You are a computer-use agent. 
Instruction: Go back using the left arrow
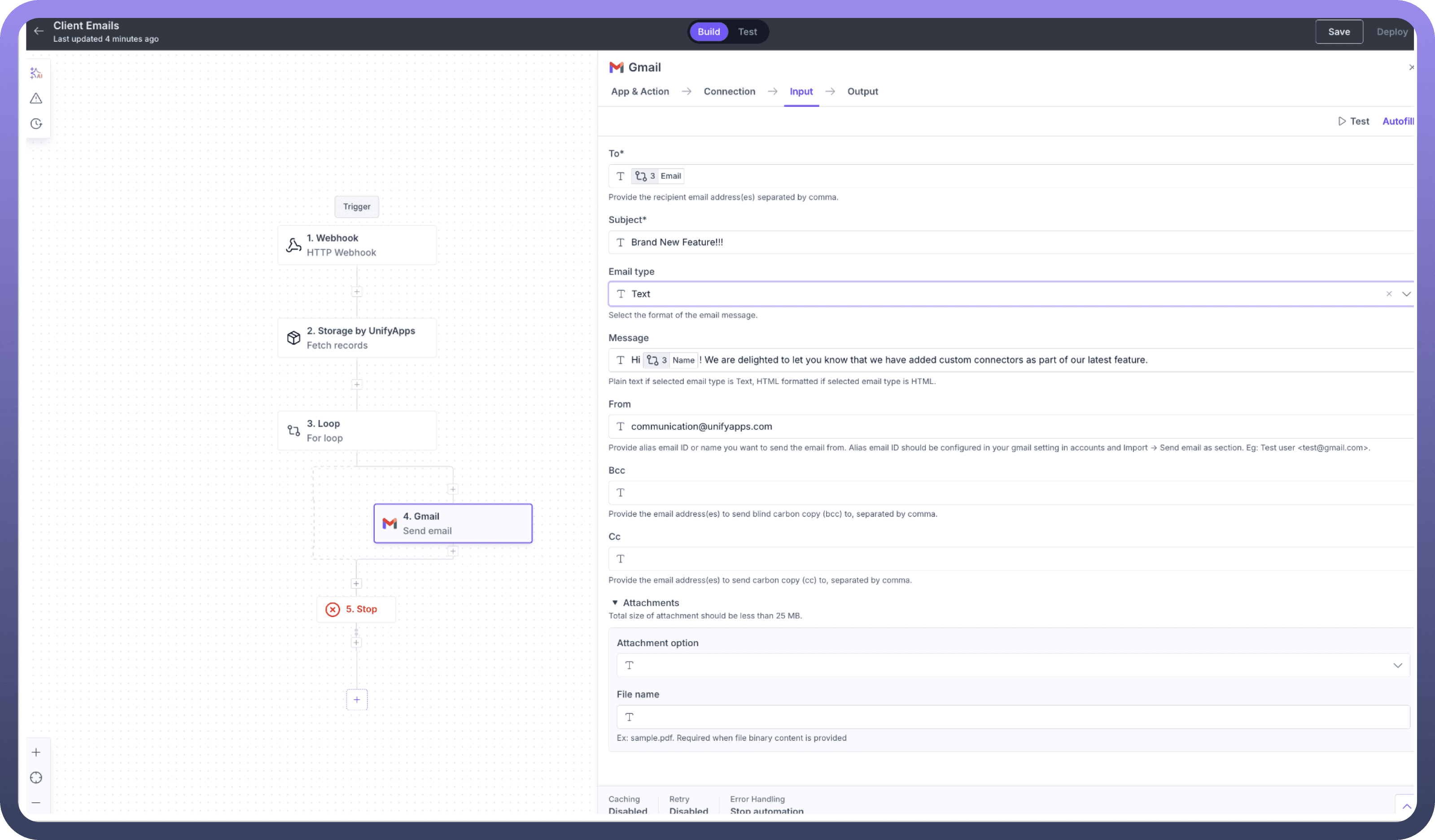click(x=39, y=31)
